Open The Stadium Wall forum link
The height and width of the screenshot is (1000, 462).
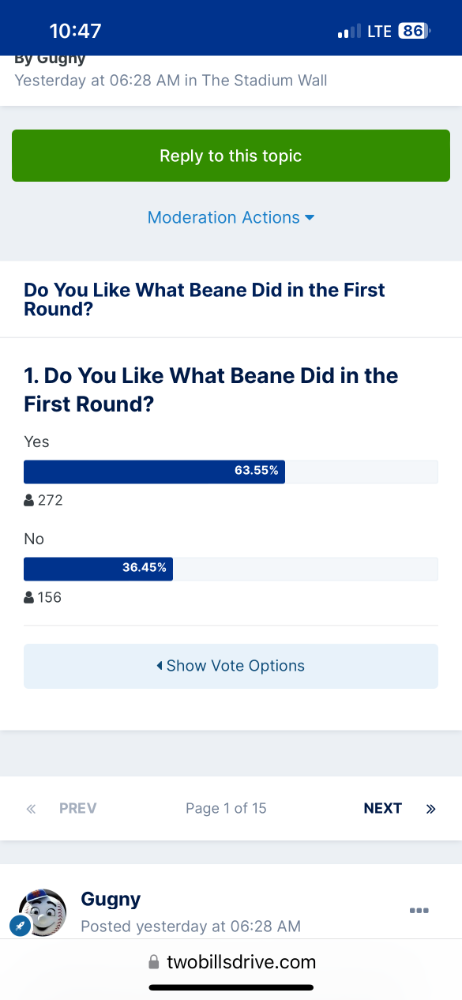[265, 81]
